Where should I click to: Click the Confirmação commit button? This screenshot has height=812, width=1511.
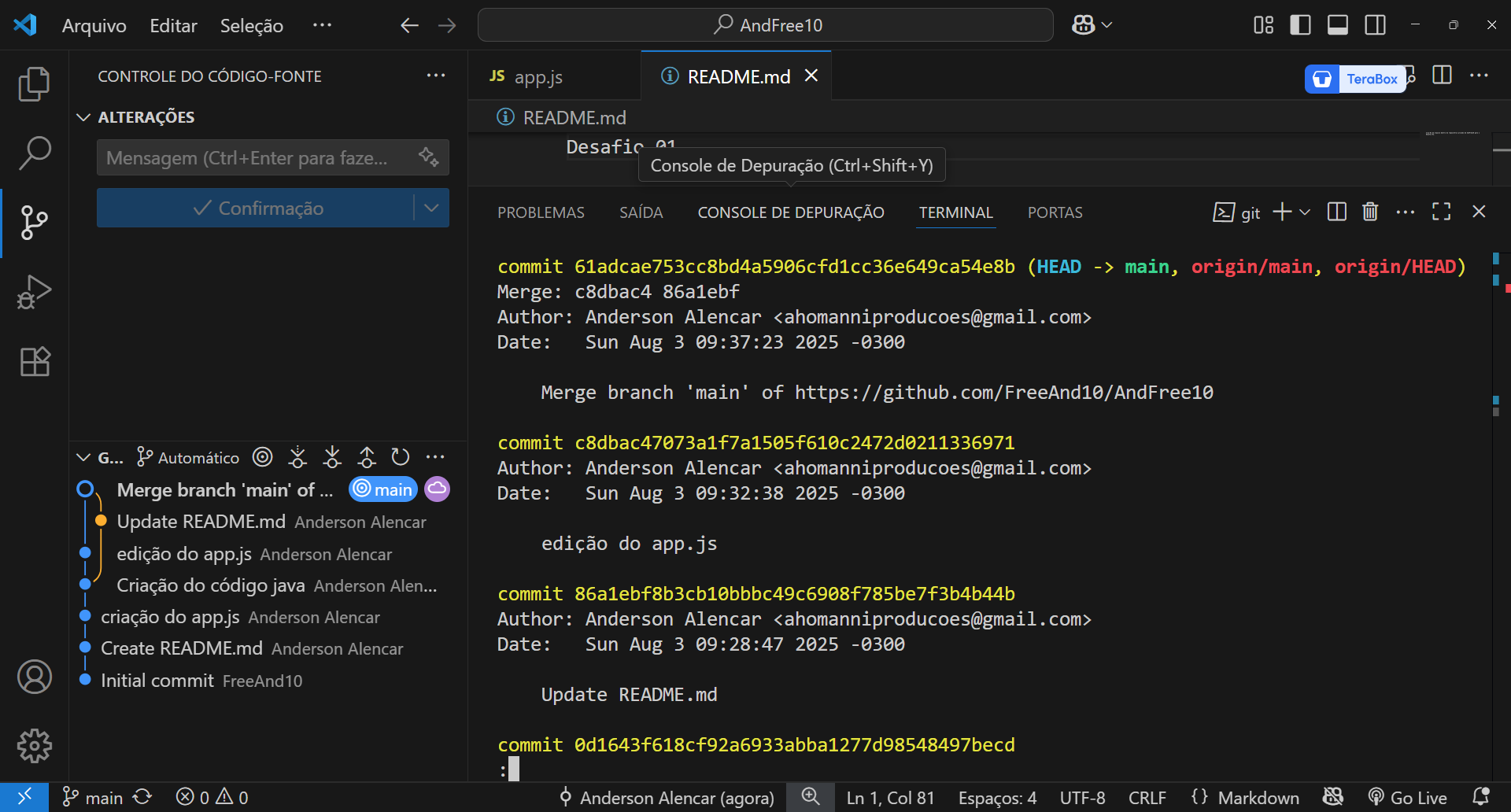pyautogui.click(x=255, y=208)
